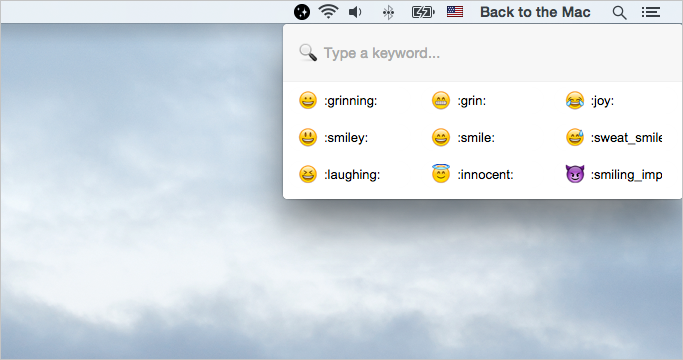The height and width of the screenshot is (360, 683).
Task: Pick the joy tears emoji
Action: (575, 100)
